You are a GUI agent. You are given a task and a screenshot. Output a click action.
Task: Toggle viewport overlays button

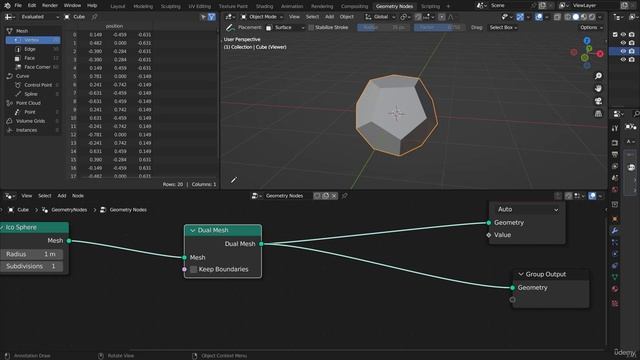539,17
